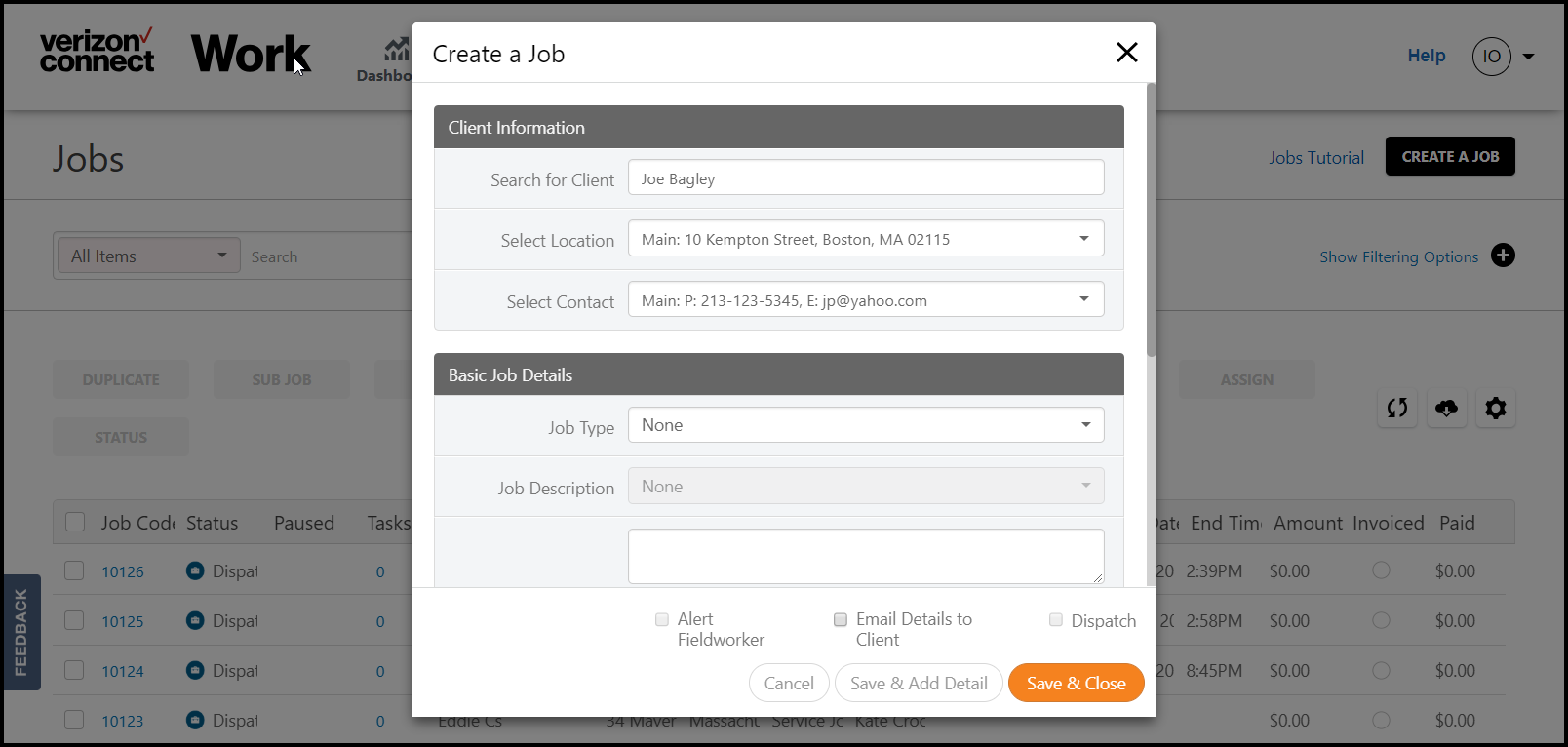Open the grid settings gear icon

click(x=1495, y=408)
